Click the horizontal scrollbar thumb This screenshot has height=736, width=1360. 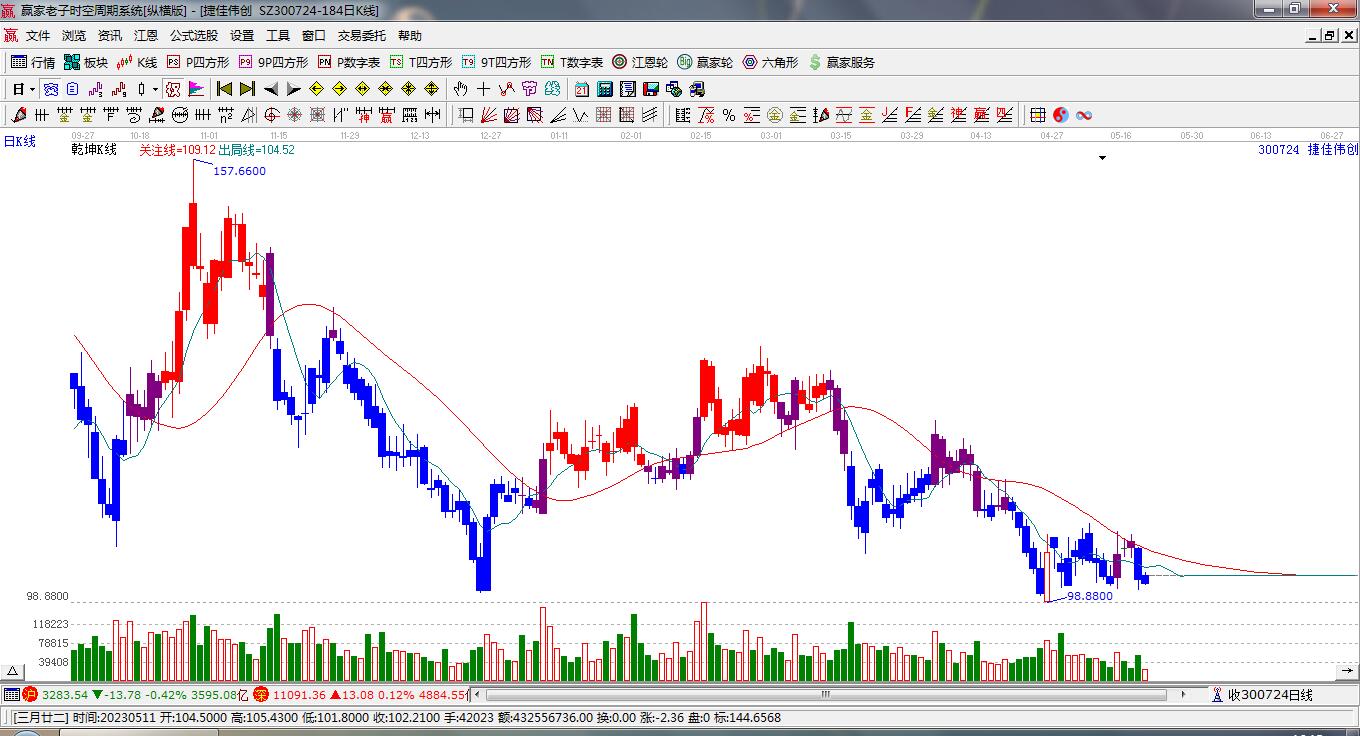click(x=826, y=694)
